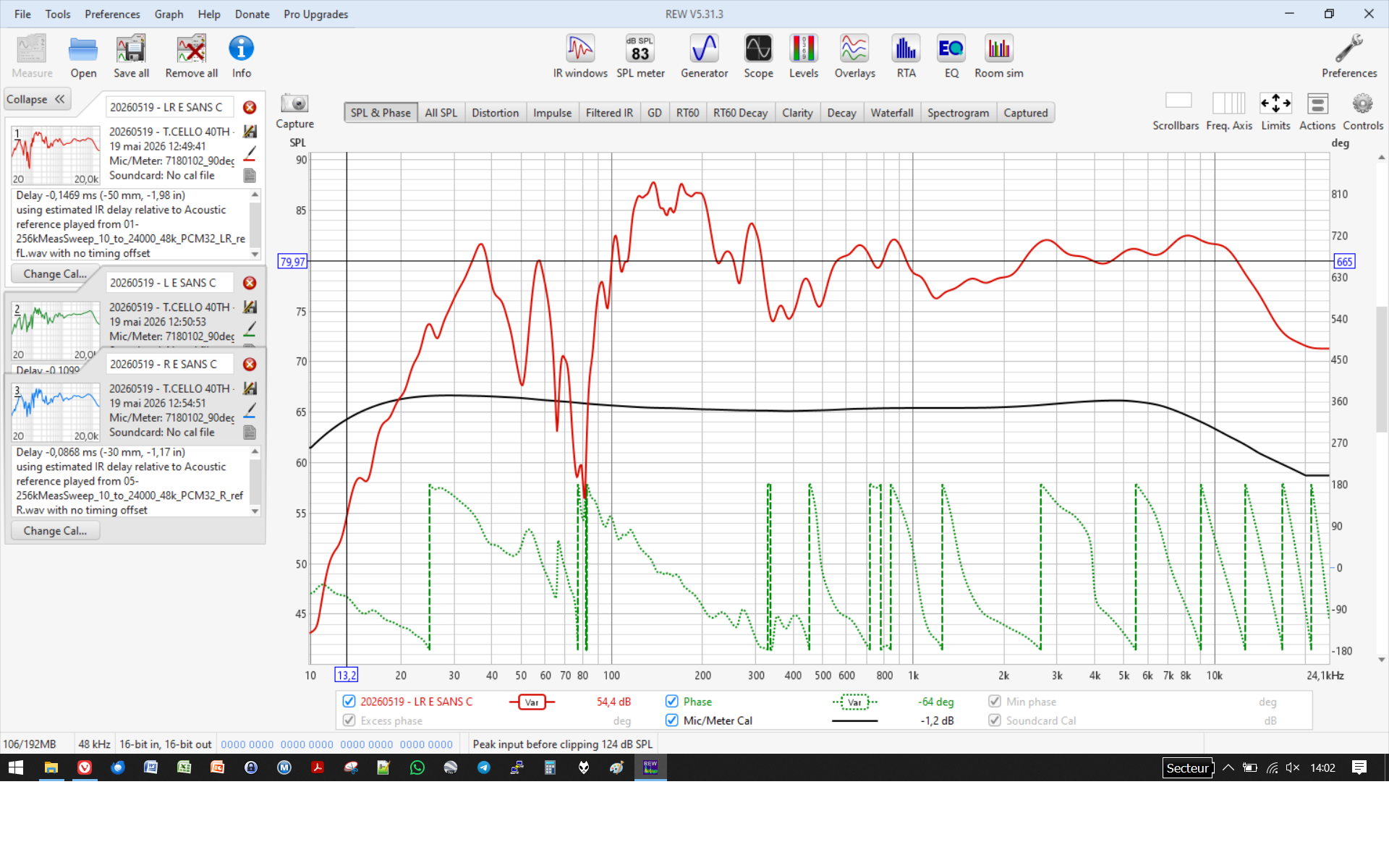Enable the Excess phase checkbox
The width and height of the screenshot is (1389, 868).
349,720
